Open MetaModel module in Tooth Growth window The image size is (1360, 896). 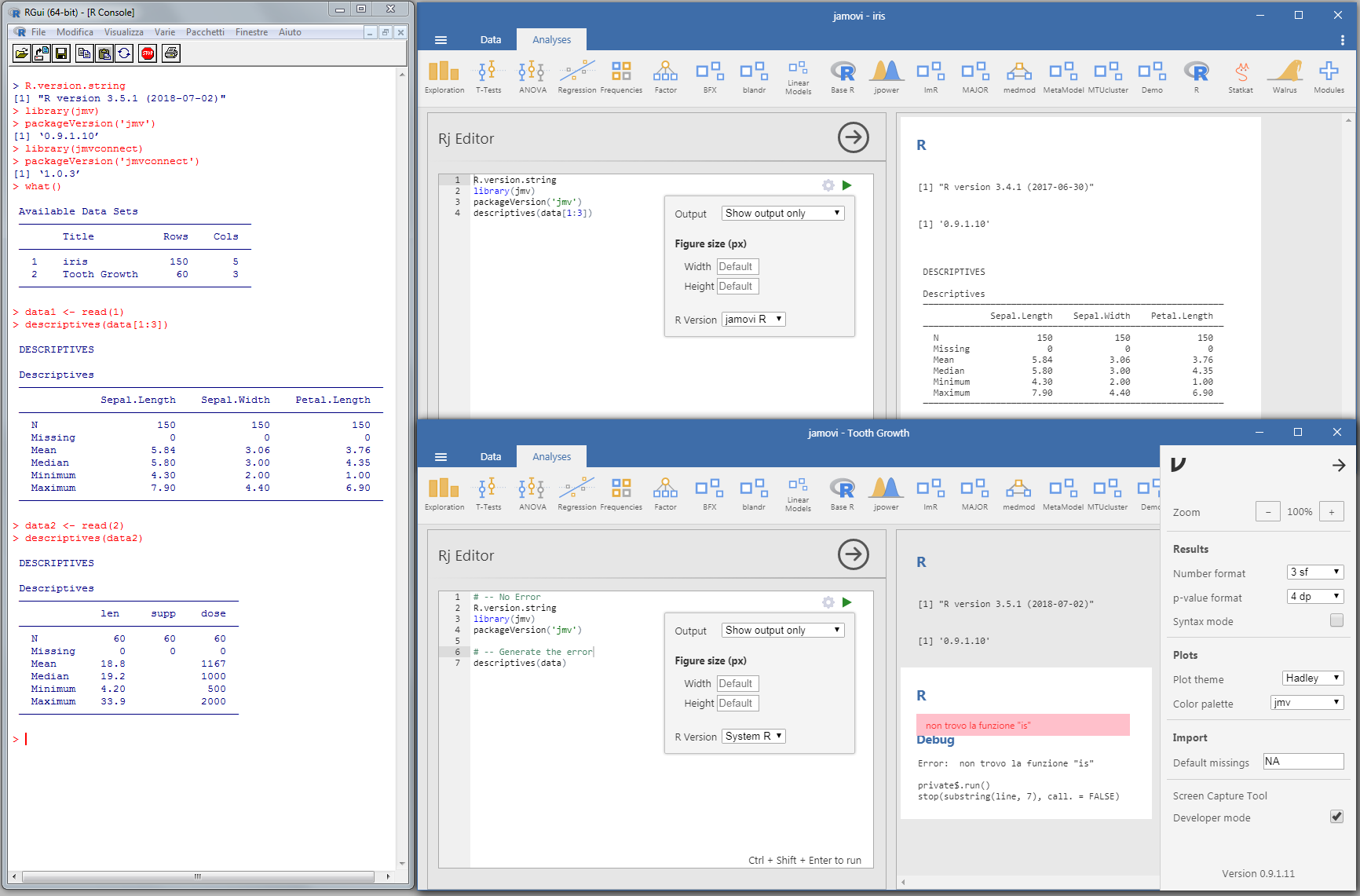(1063, 494)
